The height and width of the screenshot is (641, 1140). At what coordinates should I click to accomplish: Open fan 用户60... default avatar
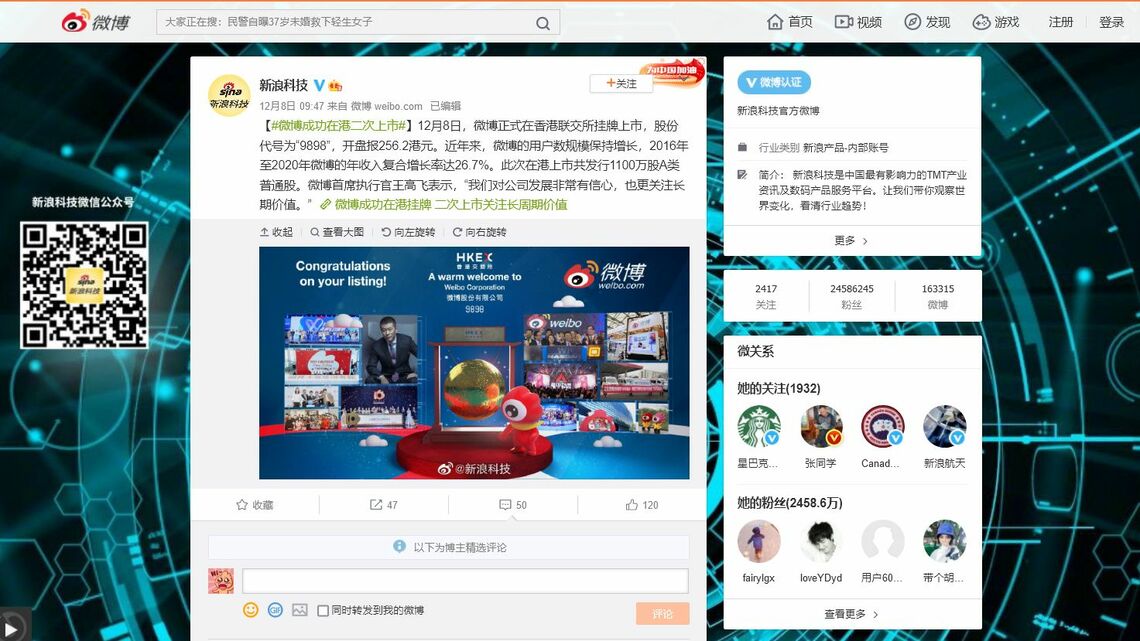tap(883, 541)
